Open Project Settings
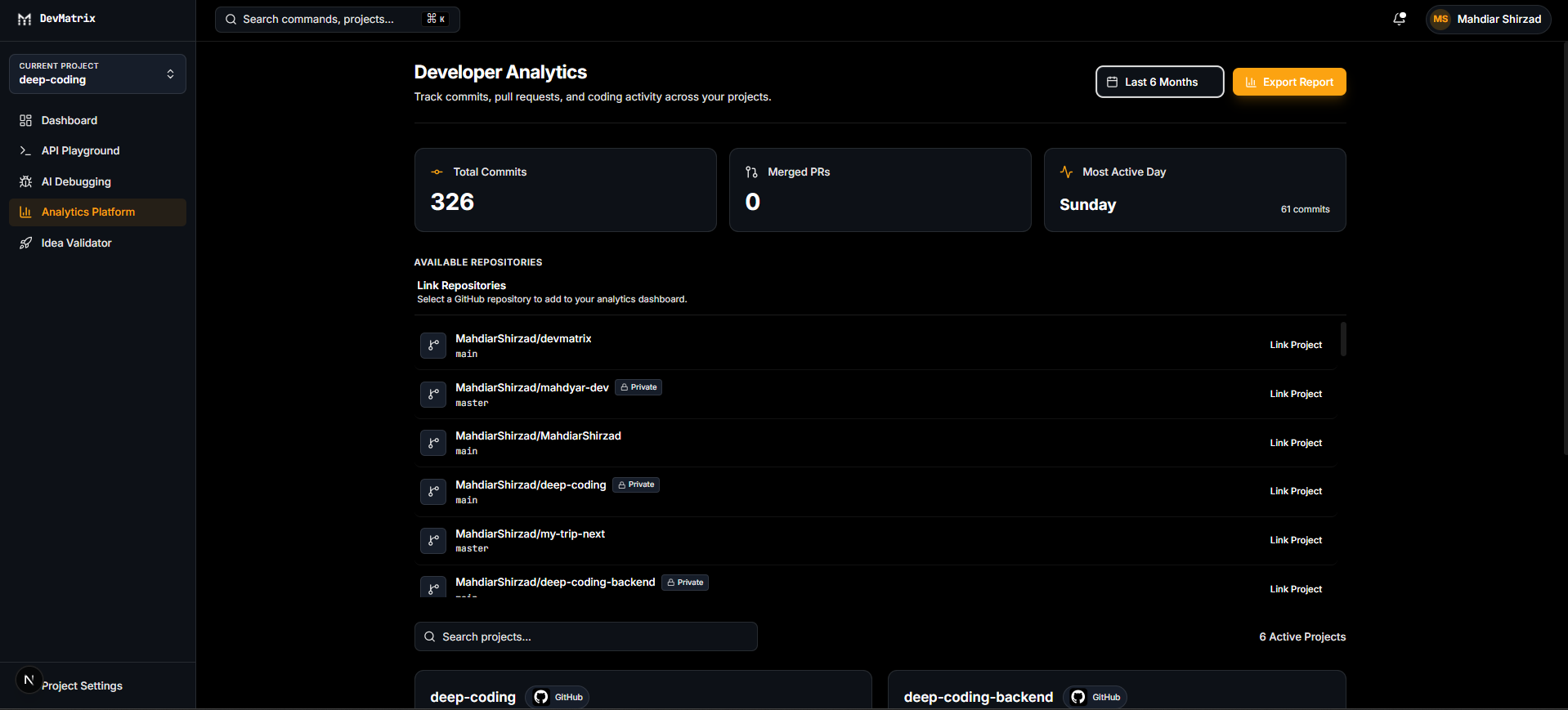 pyautogui.click(x=82, y=686)
